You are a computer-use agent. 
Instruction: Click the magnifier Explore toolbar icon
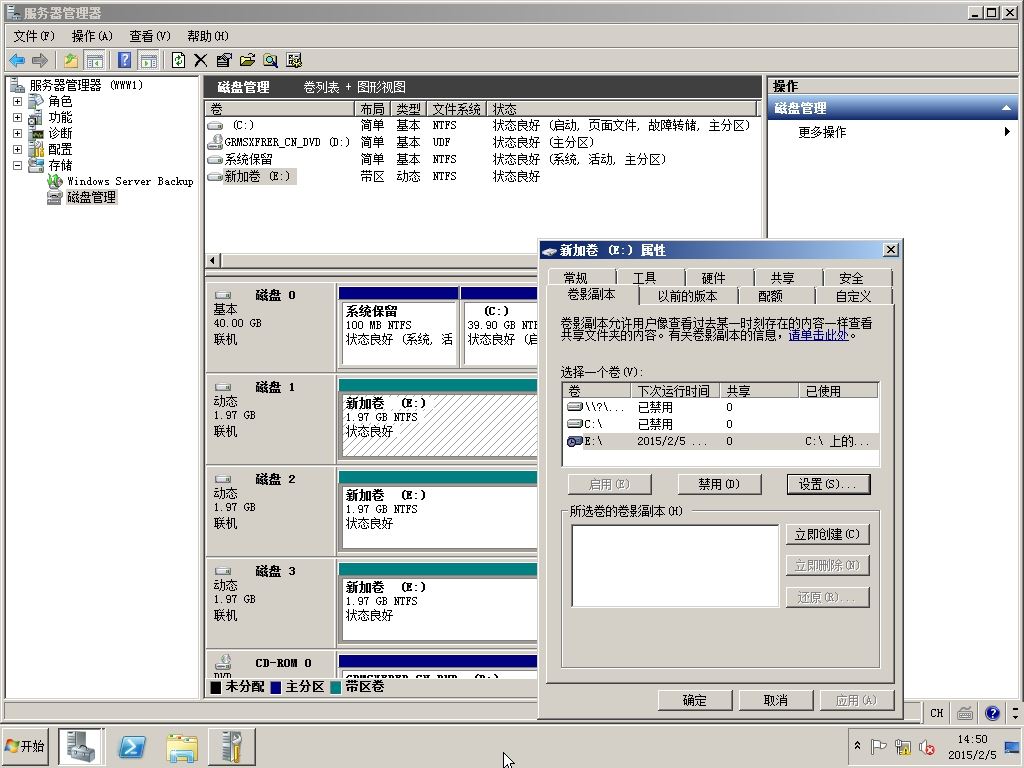pos(270,61)
